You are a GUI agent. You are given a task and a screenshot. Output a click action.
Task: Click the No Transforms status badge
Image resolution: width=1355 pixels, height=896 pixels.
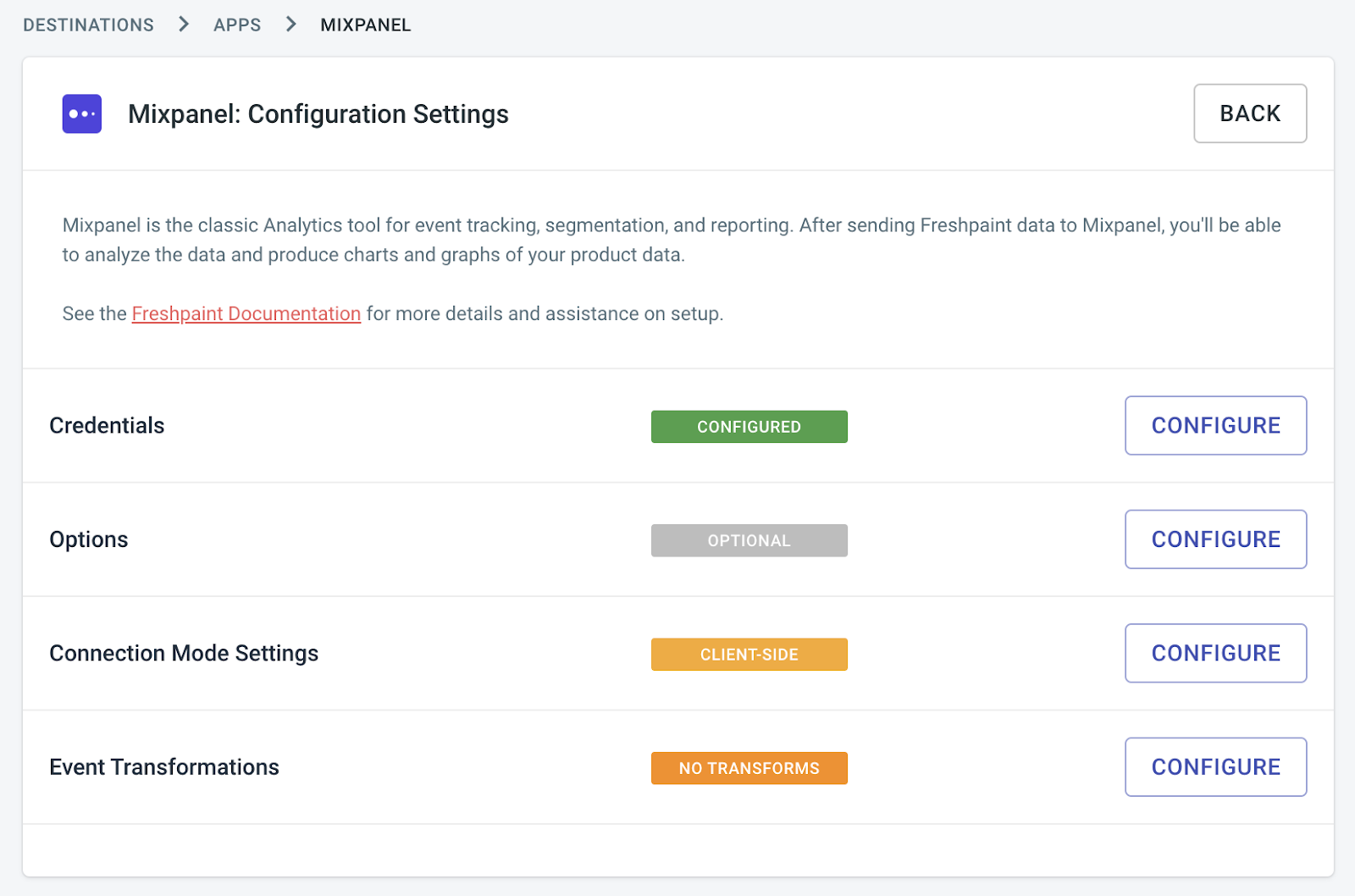(x=749, y=768)
